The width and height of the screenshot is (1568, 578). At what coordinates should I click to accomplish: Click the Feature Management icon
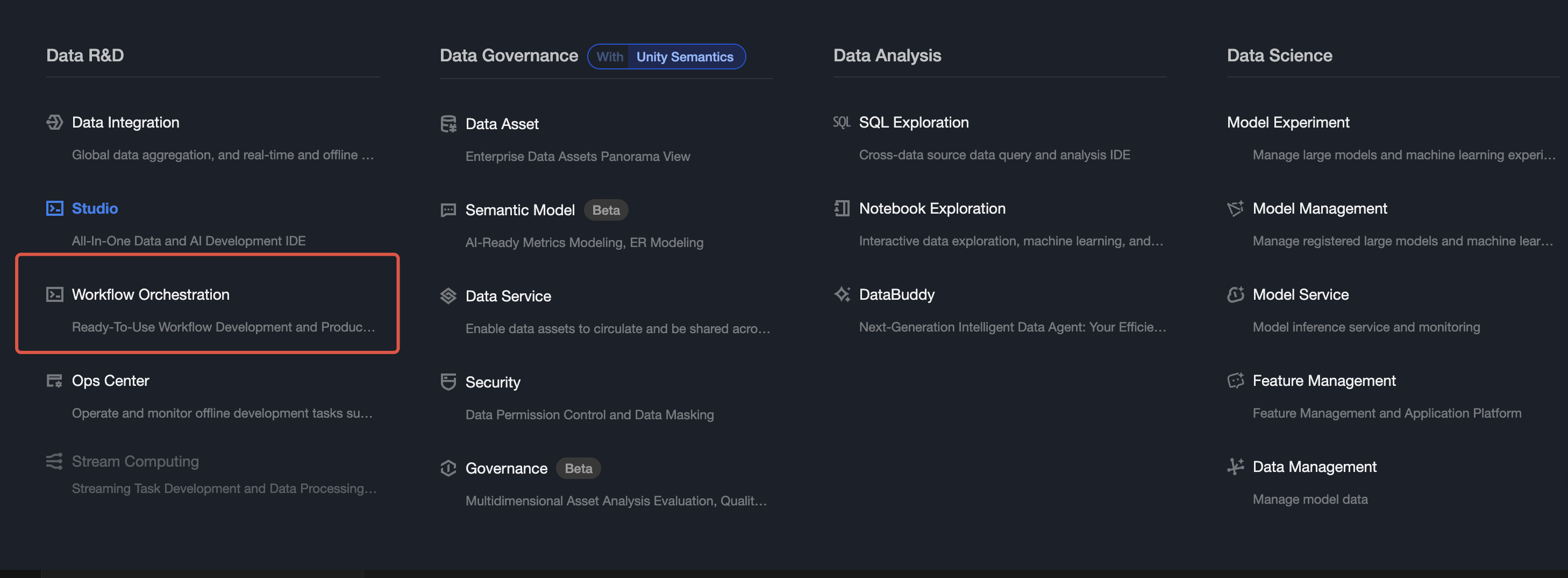point(1236,380)
